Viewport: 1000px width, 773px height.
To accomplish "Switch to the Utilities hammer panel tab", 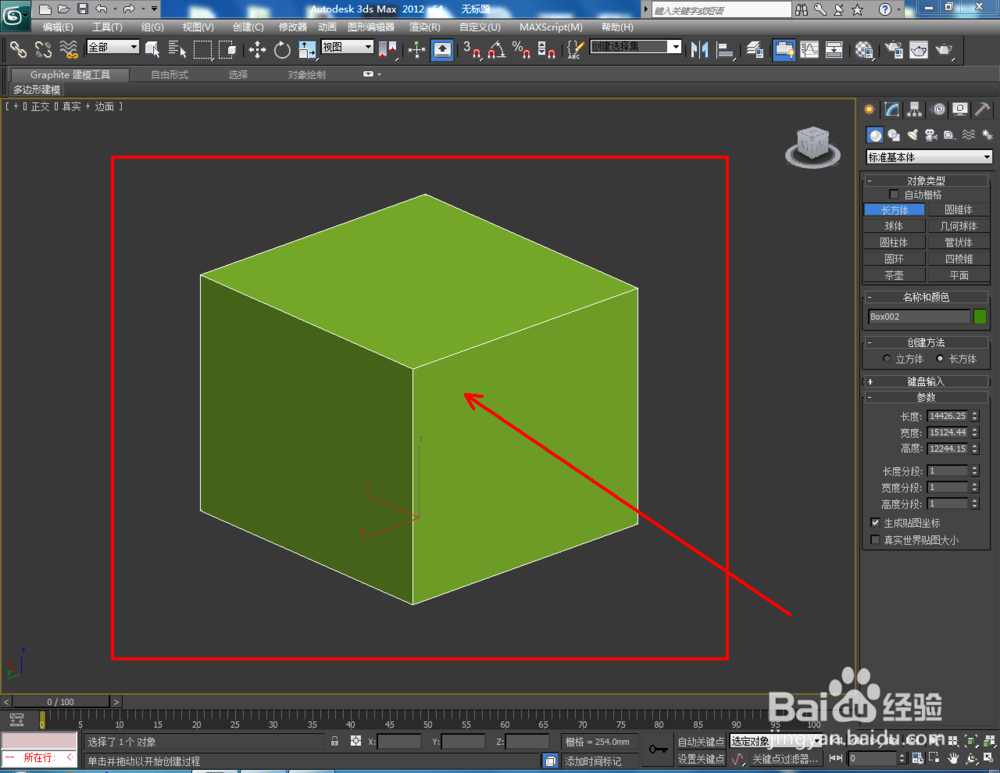I will click(x=982, y=110).
